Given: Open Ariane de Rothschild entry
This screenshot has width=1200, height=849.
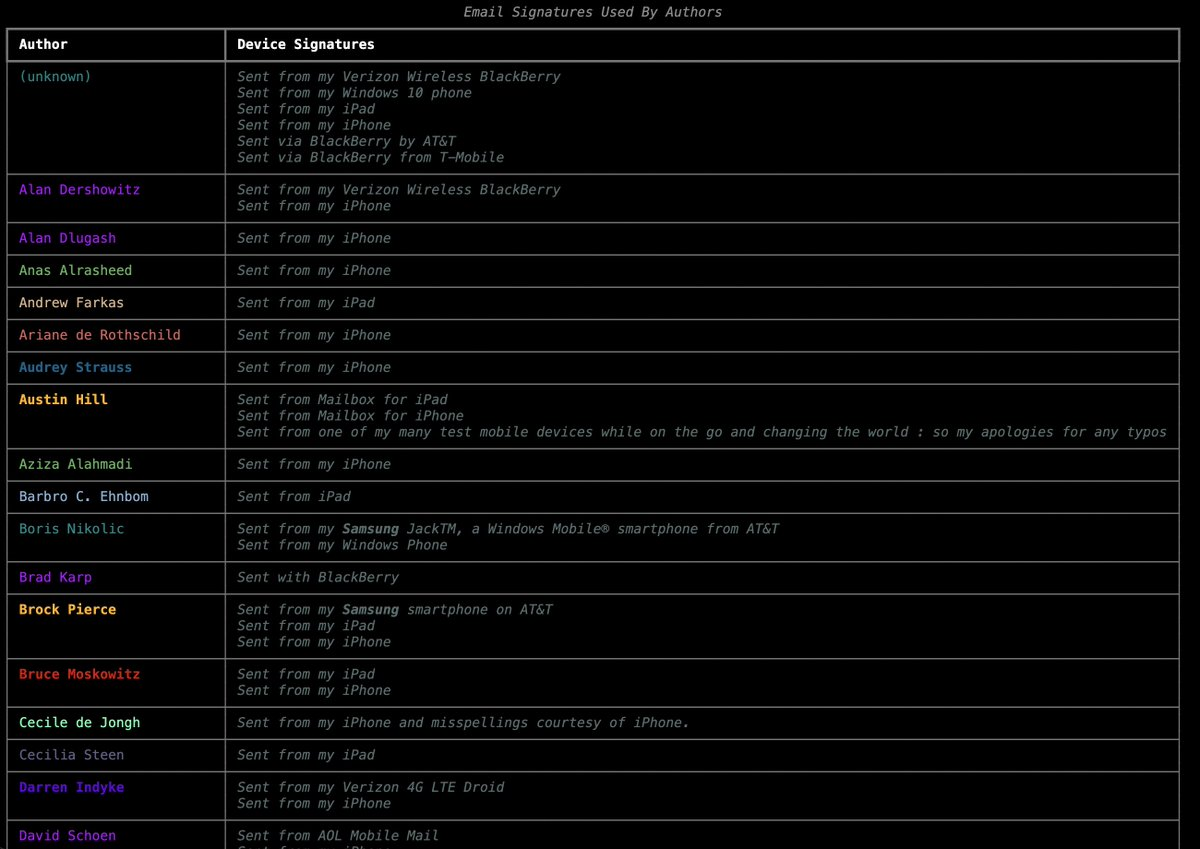Looking at the screenshot, I should click(x=99, y=335).
